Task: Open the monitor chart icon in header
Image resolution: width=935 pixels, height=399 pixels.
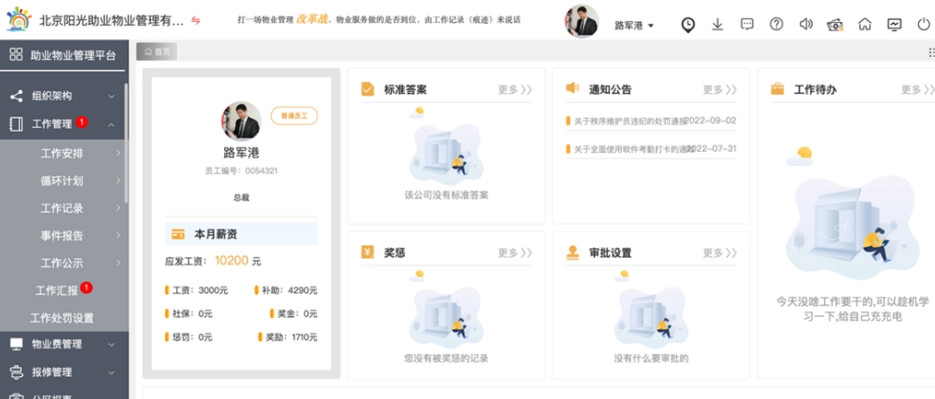Action: click(x=894, y=24)
